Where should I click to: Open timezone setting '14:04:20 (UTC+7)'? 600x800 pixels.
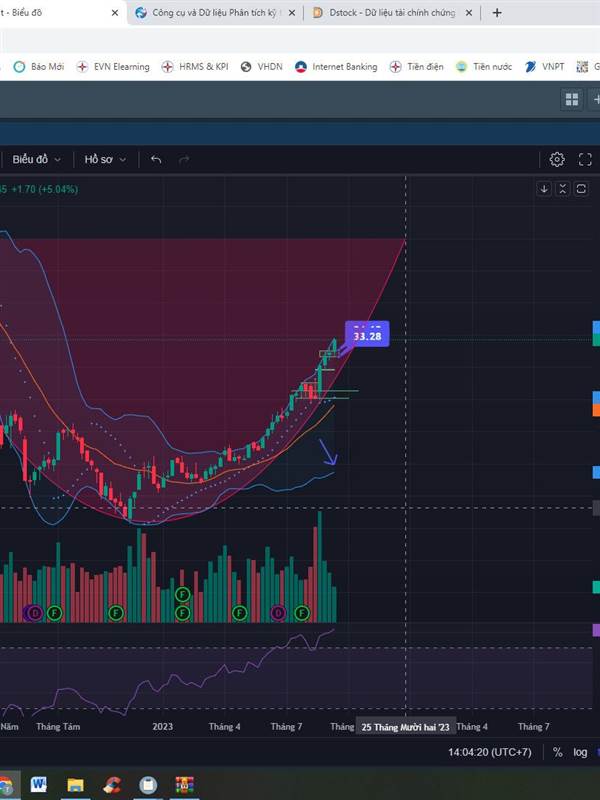(x=489, y=752)
